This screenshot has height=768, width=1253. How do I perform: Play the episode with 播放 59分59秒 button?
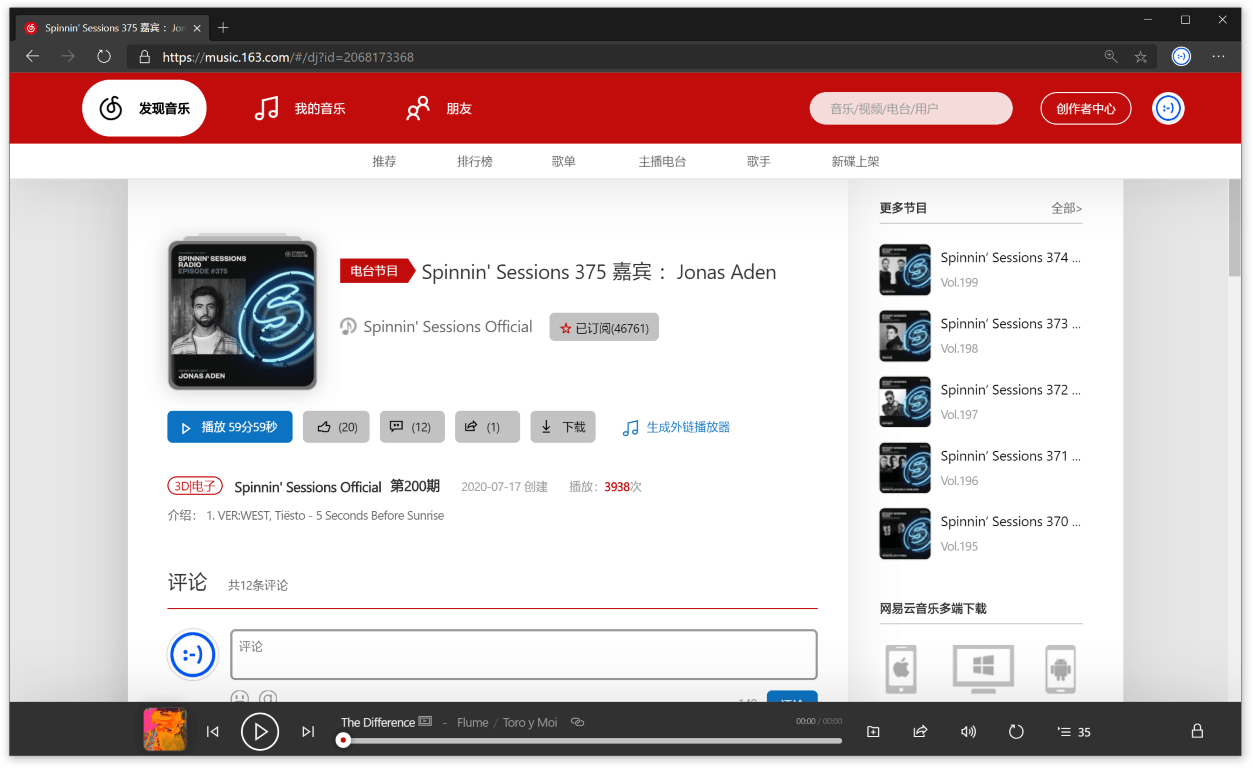tap(230, 427)
